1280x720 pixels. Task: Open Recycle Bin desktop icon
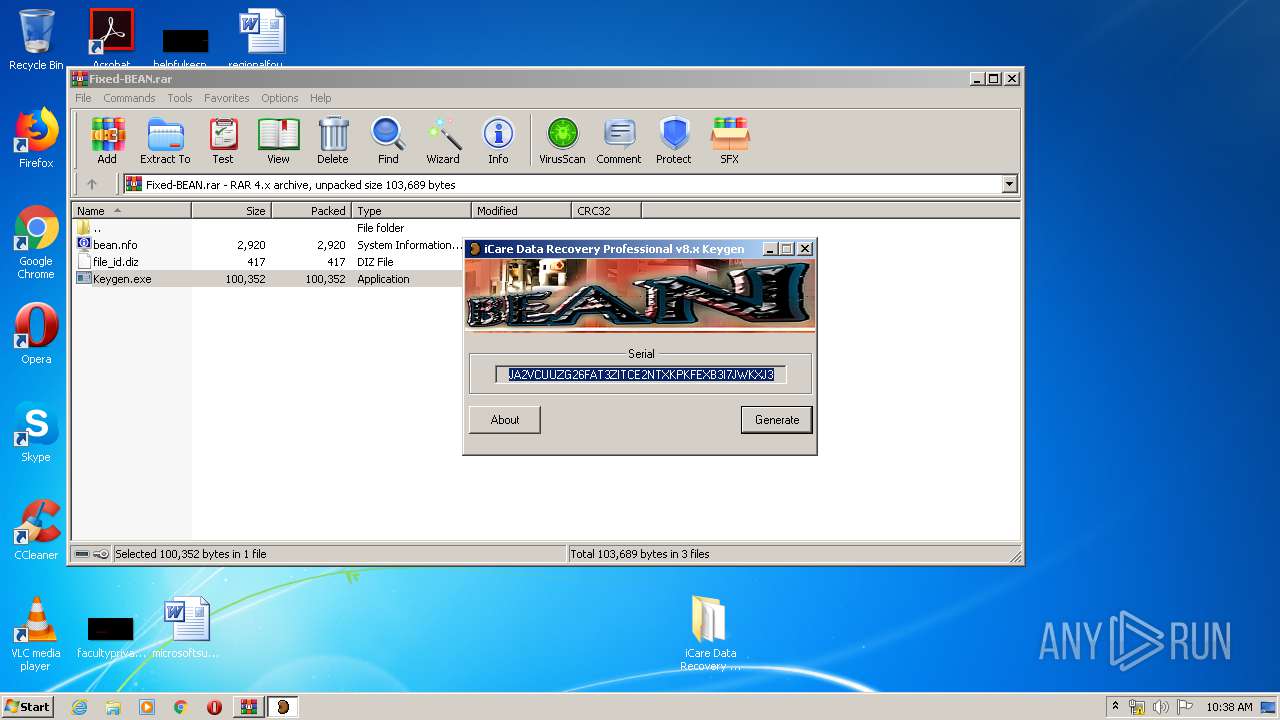coord(36,40)
